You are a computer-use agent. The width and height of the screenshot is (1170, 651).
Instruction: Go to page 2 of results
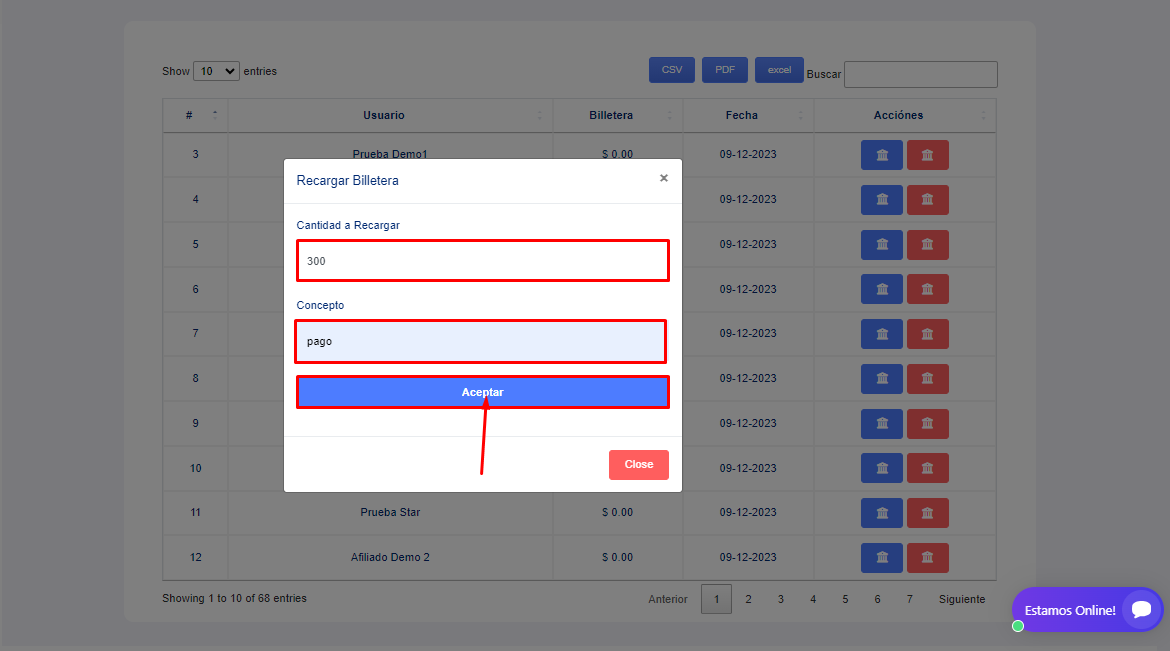pos(748,599)
